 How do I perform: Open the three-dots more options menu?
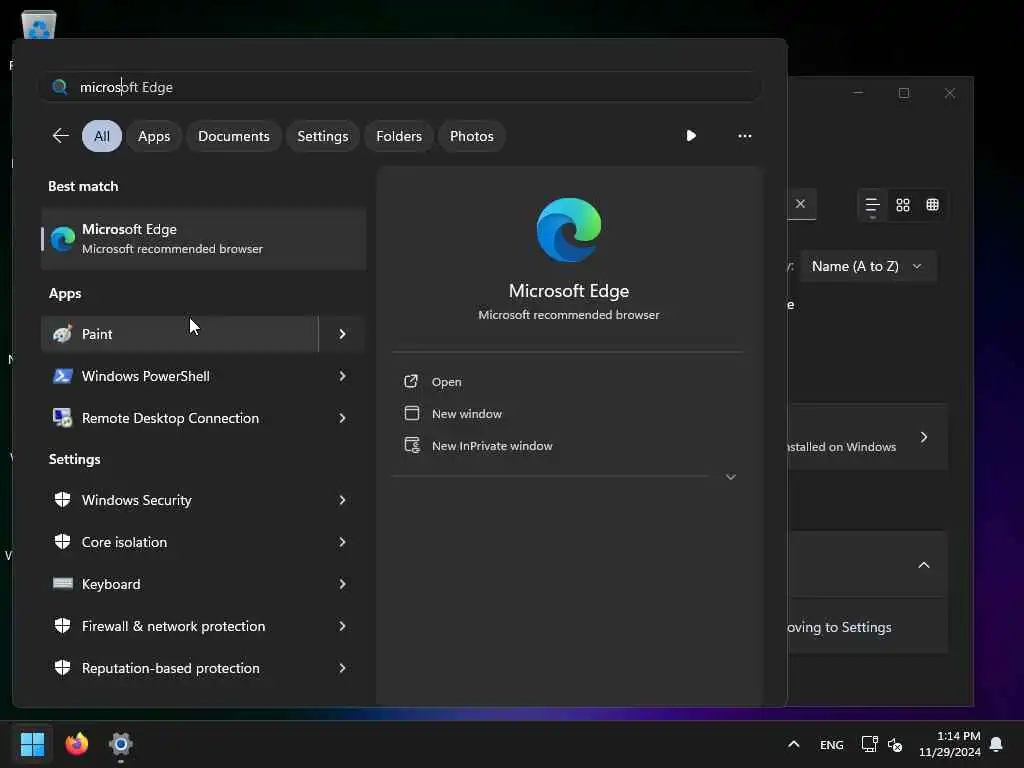(x=744, y=136)
